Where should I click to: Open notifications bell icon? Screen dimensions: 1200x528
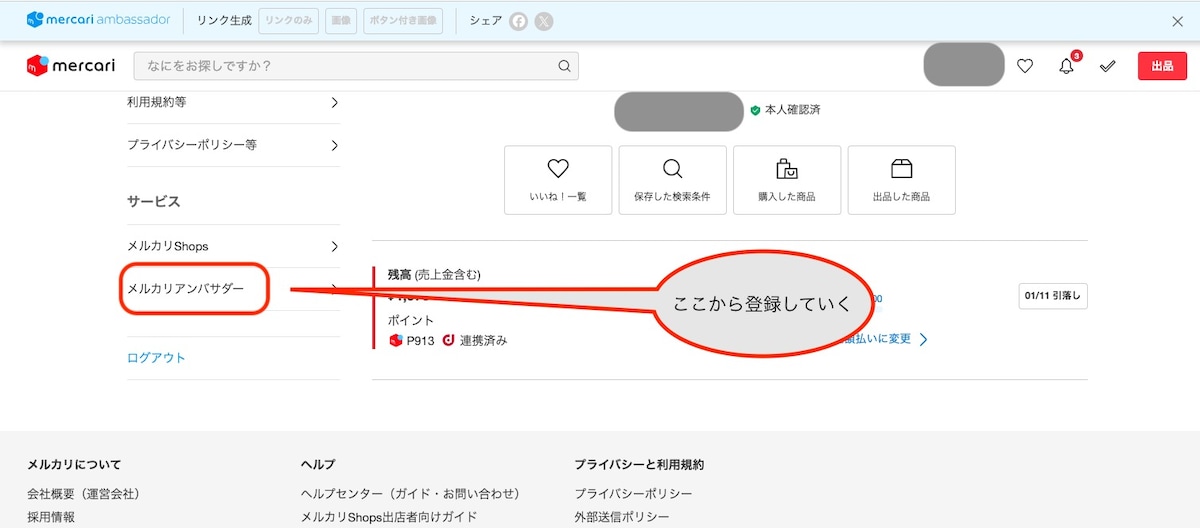[x=1067, y=66]
